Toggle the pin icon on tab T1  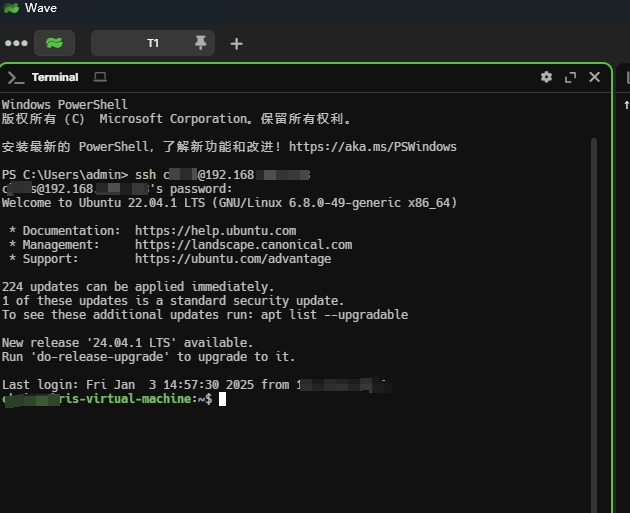tap(201, 43)
